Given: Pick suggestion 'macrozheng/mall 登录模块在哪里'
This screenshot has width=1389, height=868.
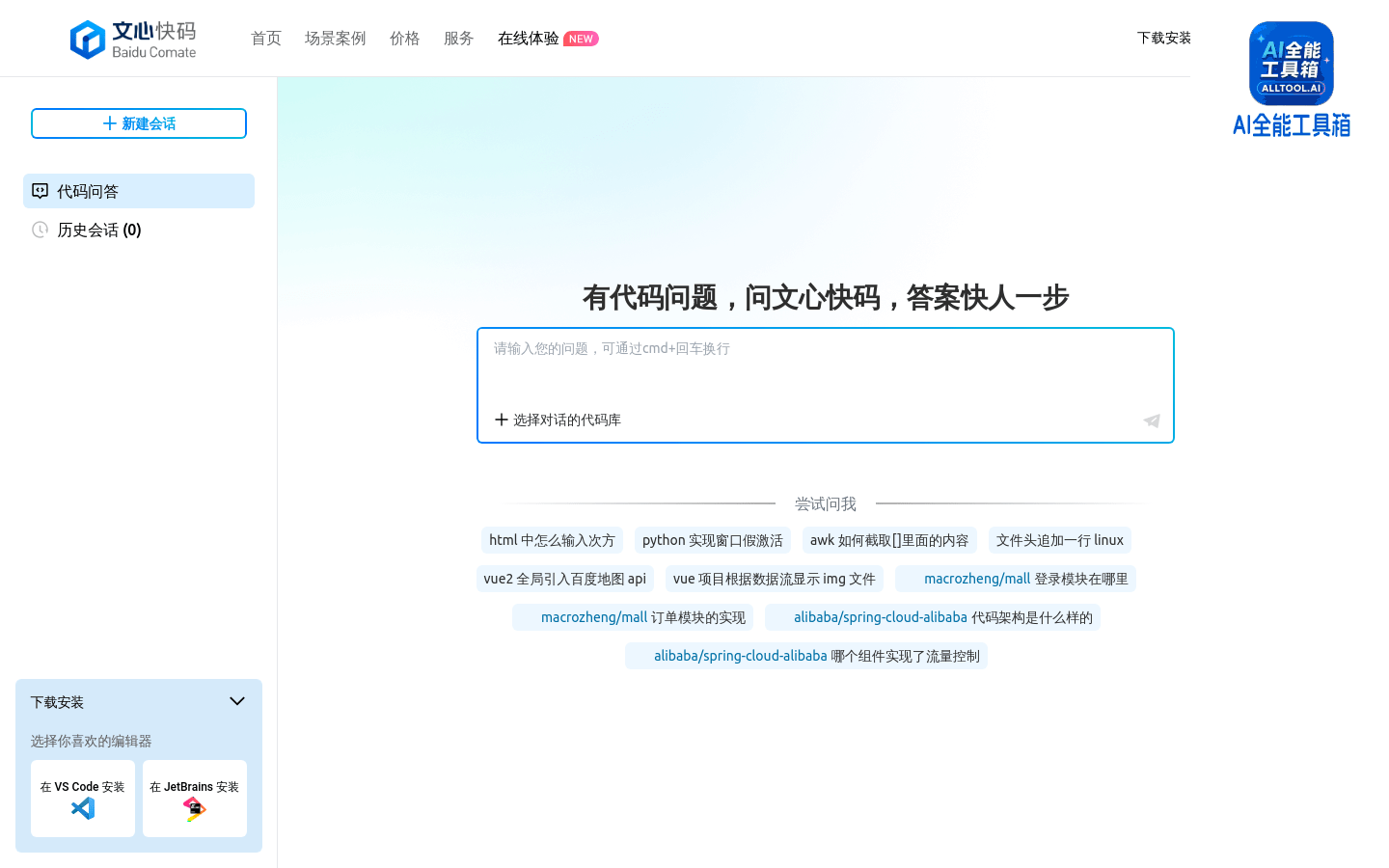Looking at the screenshot, I should (1016, 579).
